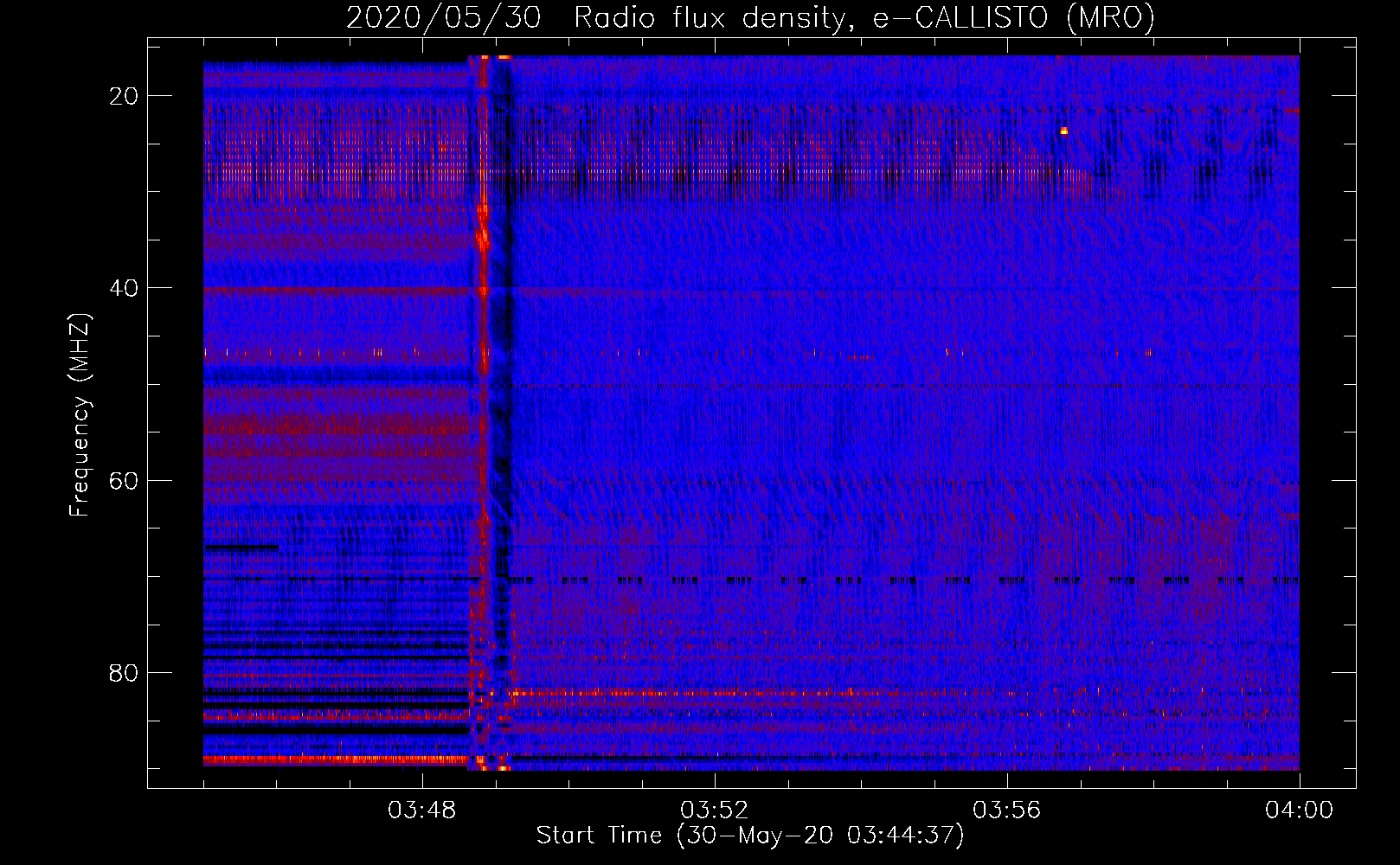Click the frequency tick label '20'
1400x865 pixels.
pos(125,96)
